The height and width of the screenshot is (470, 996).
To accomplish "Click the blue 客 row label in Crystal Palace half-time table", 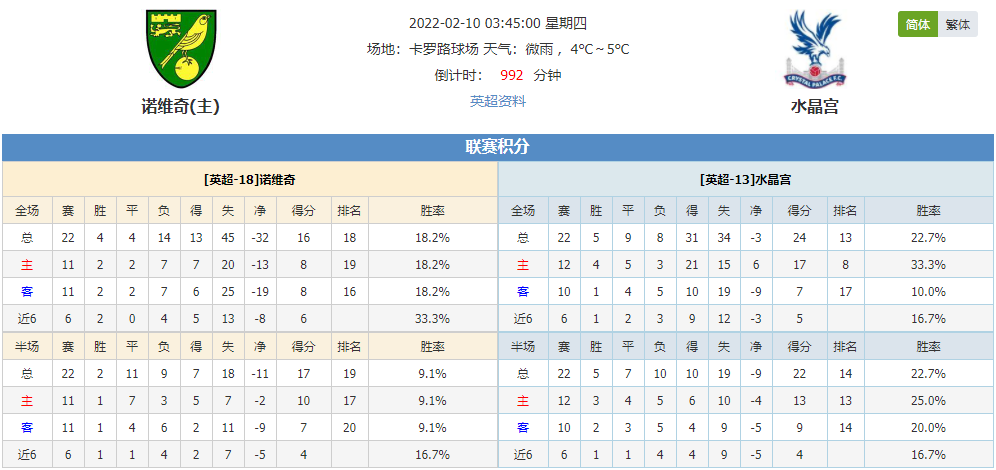I will tap(523, 427).
